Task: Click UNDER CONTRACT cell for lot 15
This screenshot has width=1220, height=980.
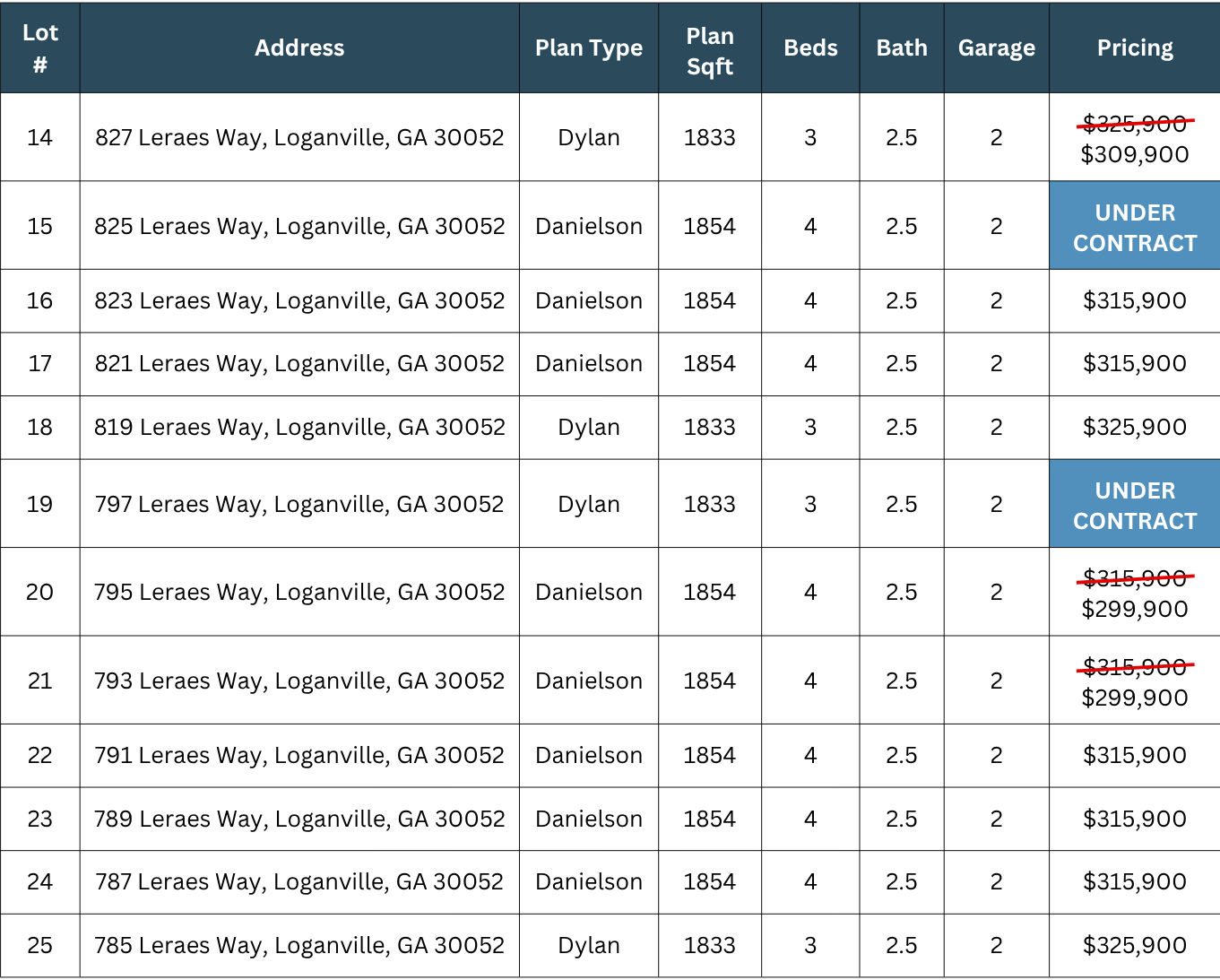Action: pos(1135,226)
